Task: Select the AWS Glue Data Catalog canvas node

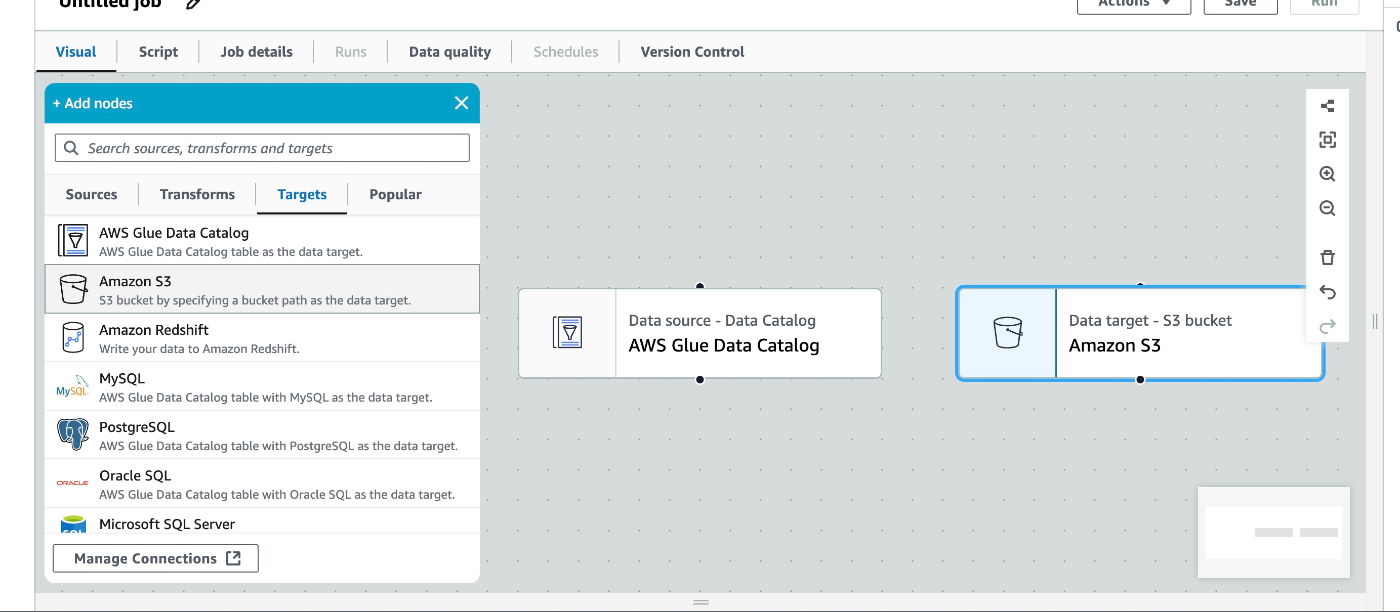Action: pos(700,333)
